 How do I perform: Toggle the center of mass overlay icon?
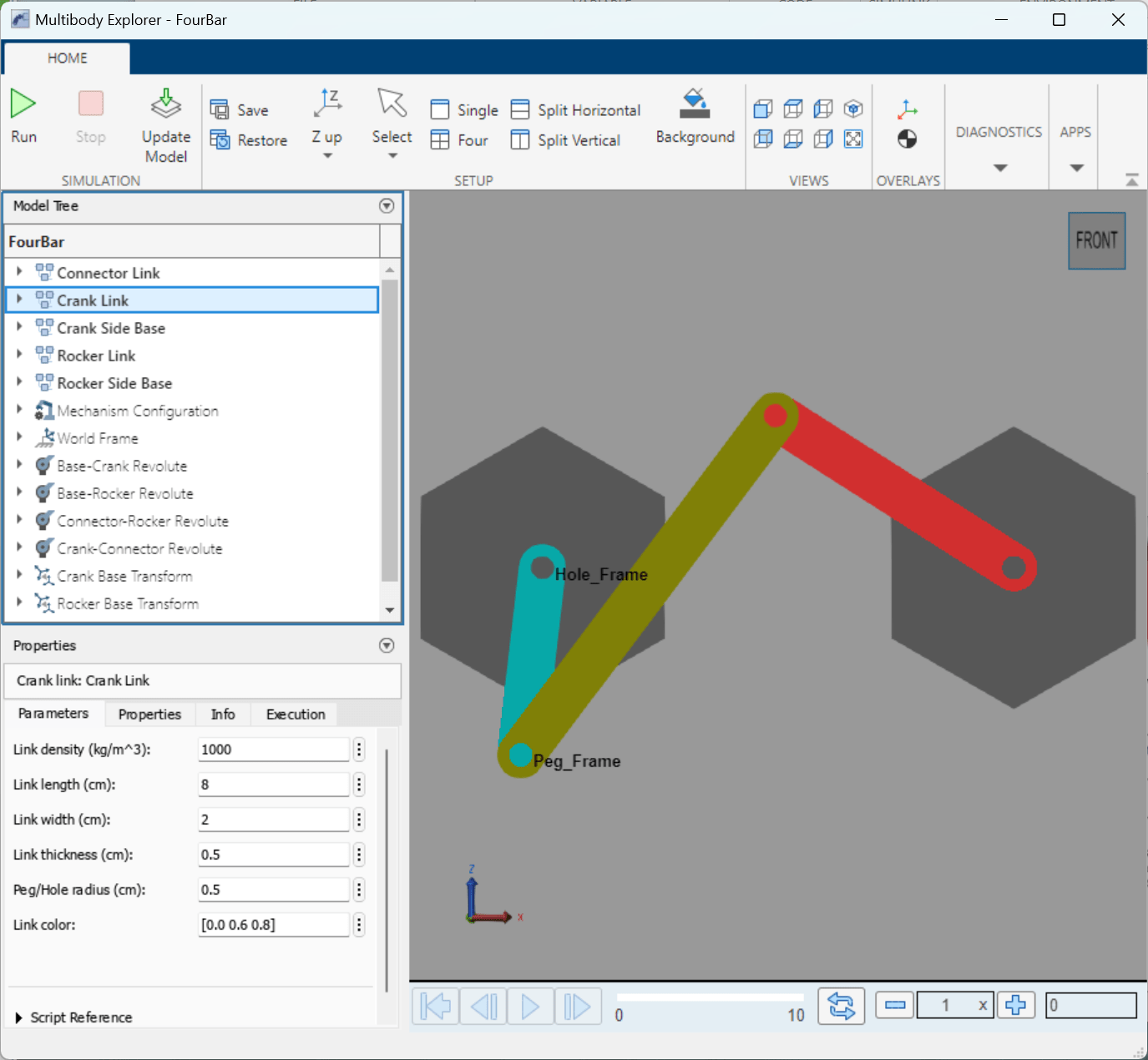pyautogui.click(x=908, y=139)
